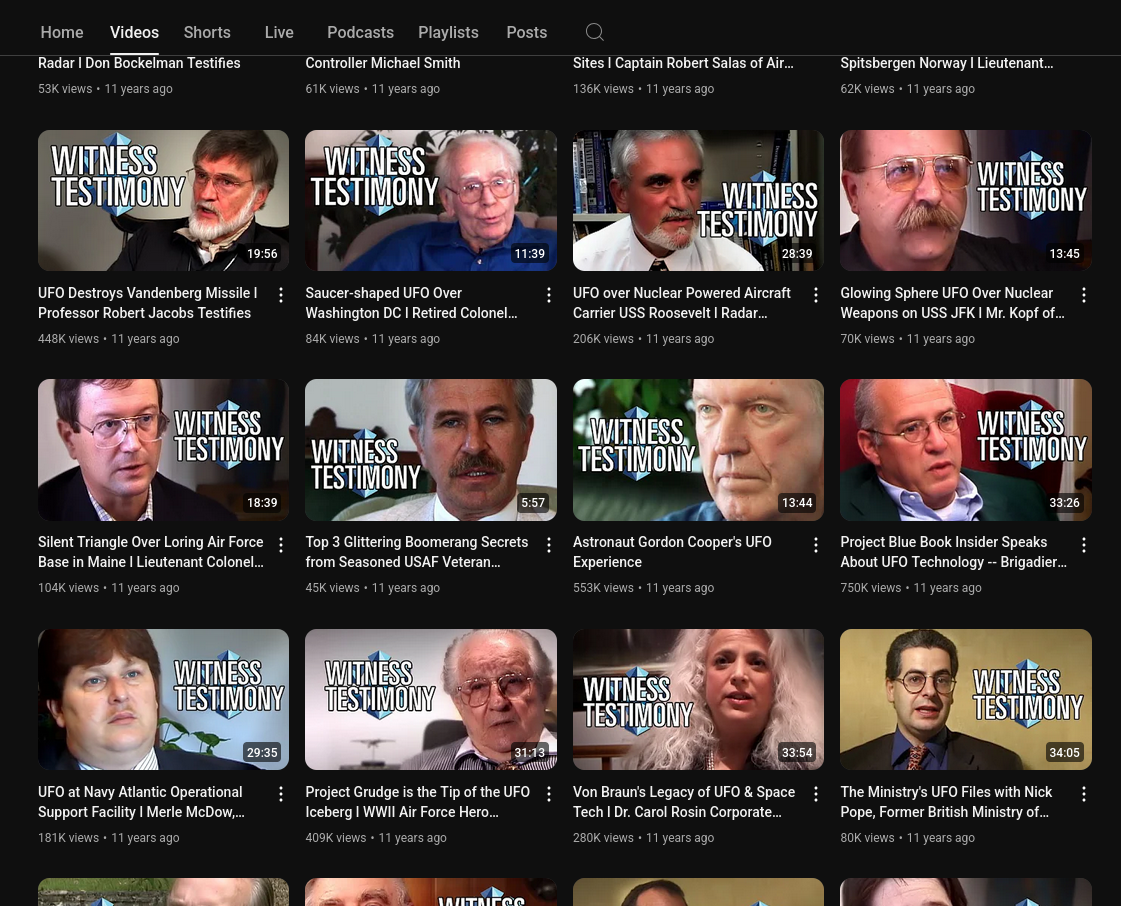This screenshot has height=906, width=1121.
Task: Play the 33:54 Carol Rosin thumbnail
Action: (698, 699)
